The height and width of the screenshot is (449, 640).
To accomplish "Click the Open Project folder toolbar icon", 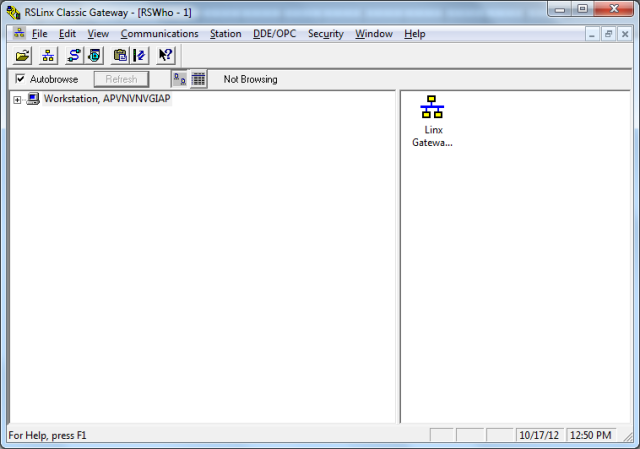I will click(x=22, y=55).
